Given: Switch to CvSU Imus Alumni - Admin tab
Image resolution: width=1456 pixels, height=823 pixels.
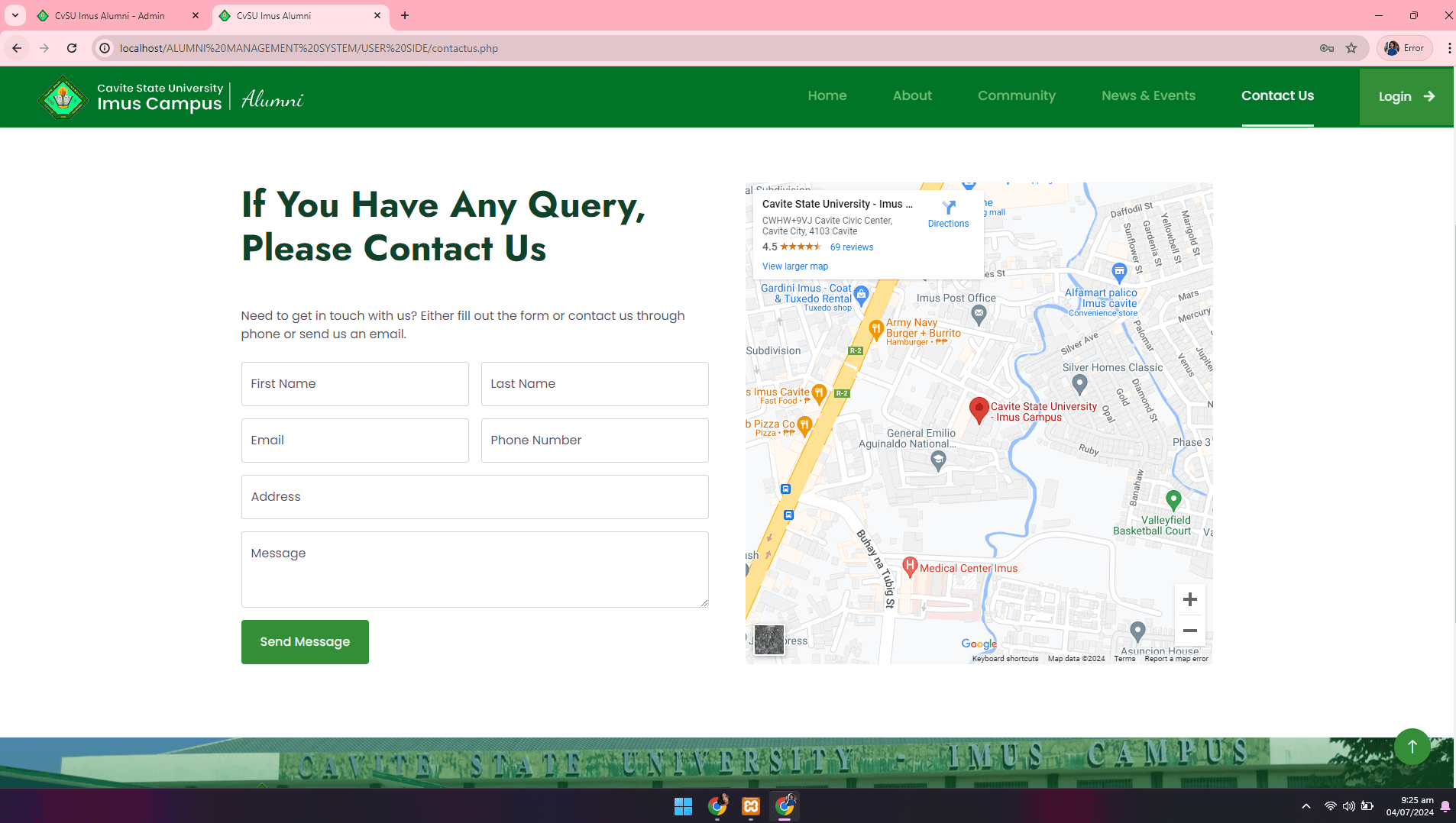Looking at the screenshot, I should [x=110, y=15].
